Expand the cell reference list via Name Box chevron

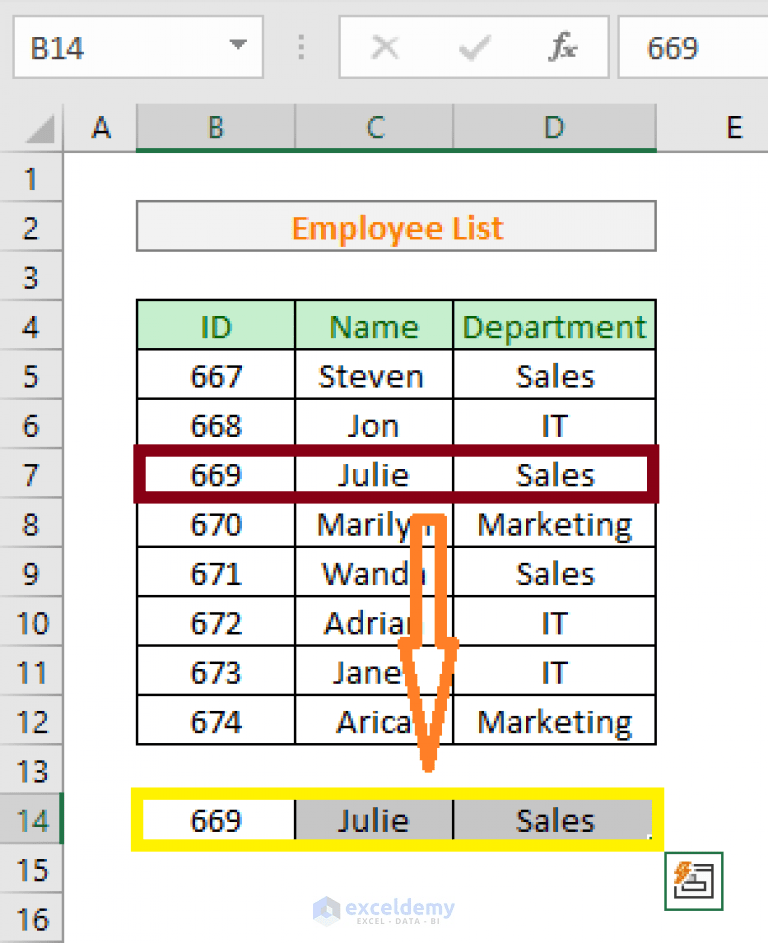coord(237,46)
